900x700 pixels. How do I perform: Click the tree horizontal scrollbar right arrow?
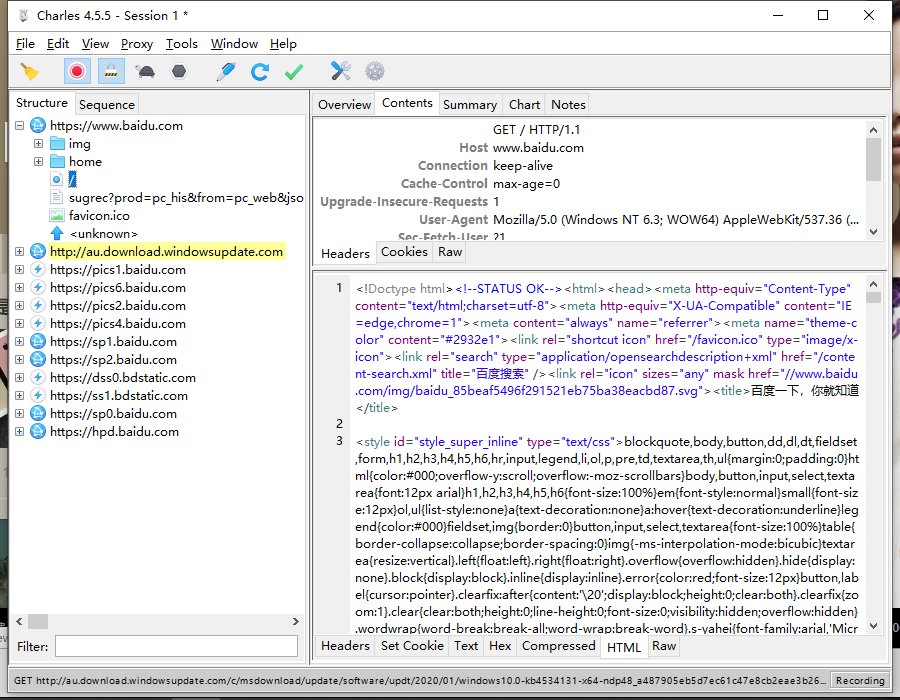coord(296,621)
